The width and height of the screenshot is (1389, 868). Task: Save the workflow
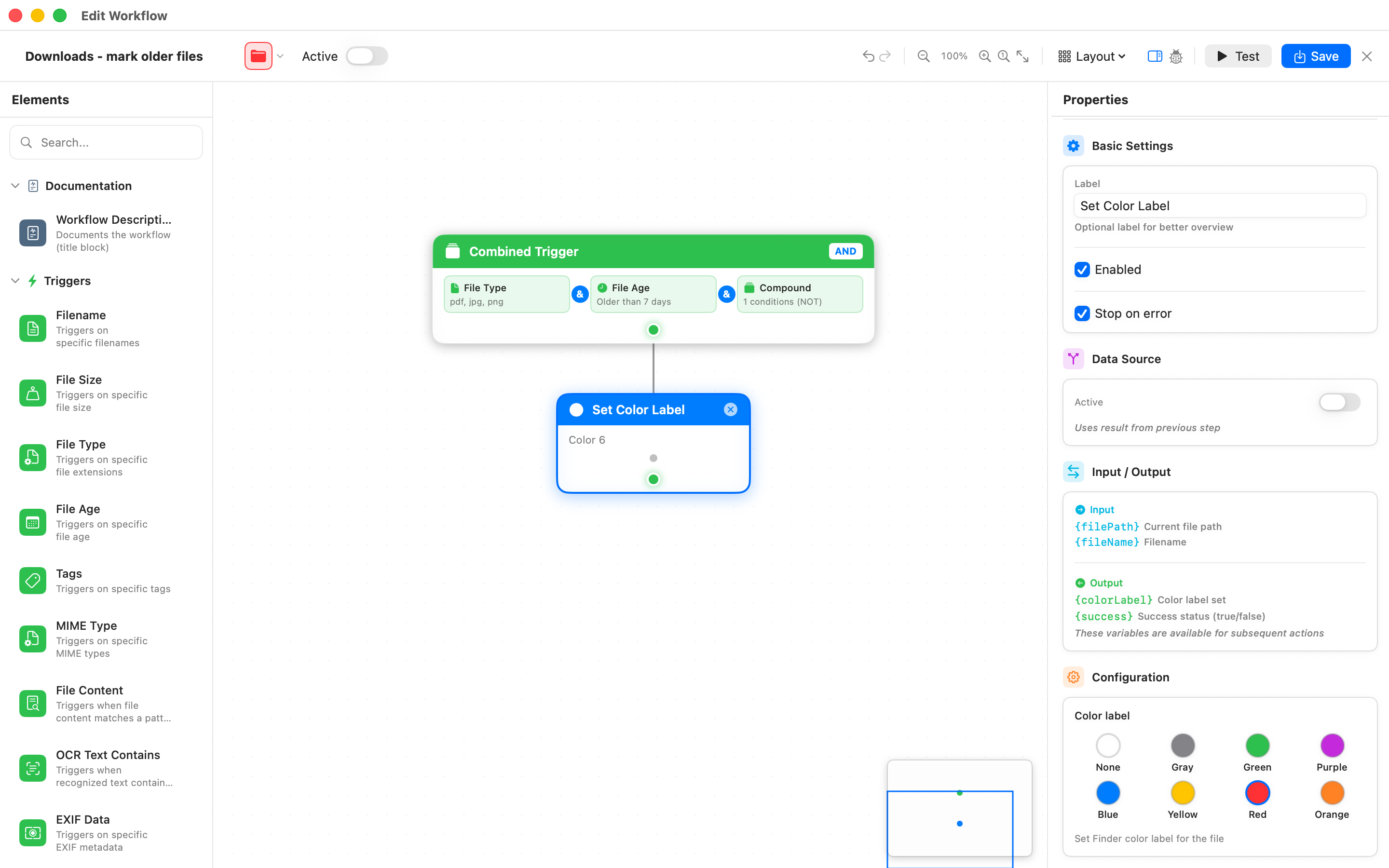(x=1316, y=55)
